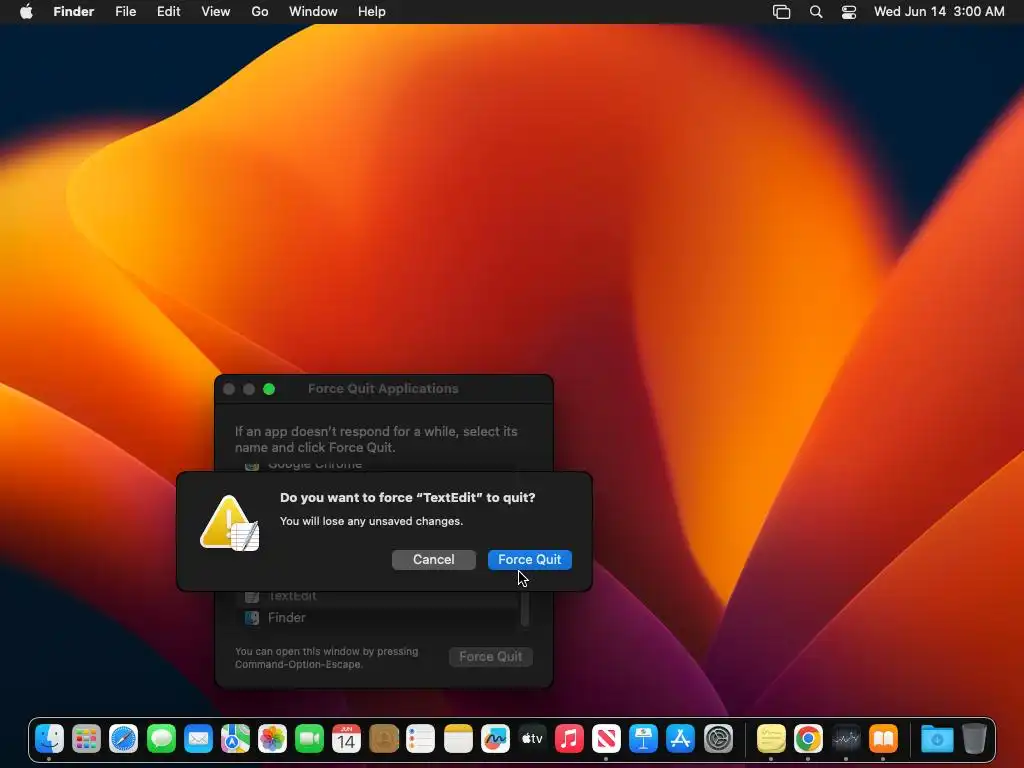This screenshot has width=1024, height=768.
Task: Open the Downloads folder in the Dock
Action: (937, 739)
